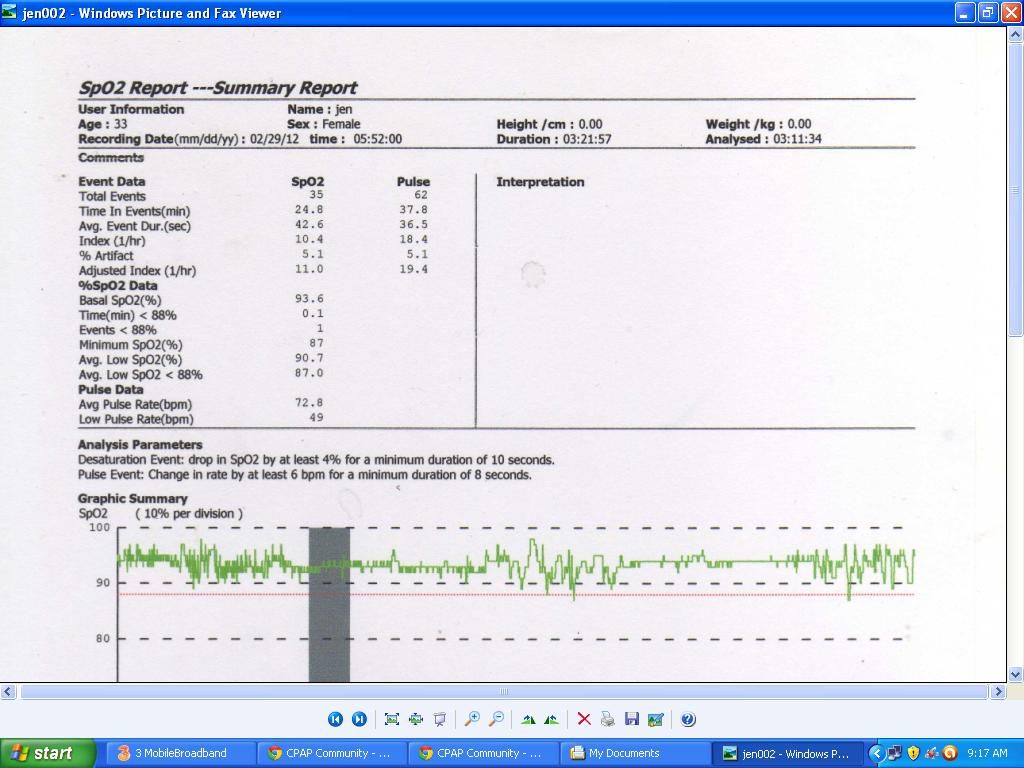Viewport: 1024px width, 768px height.
Task: Click the vertical scrollbar down arrow
Action: pyautogui.click(x=1016, y=675)
